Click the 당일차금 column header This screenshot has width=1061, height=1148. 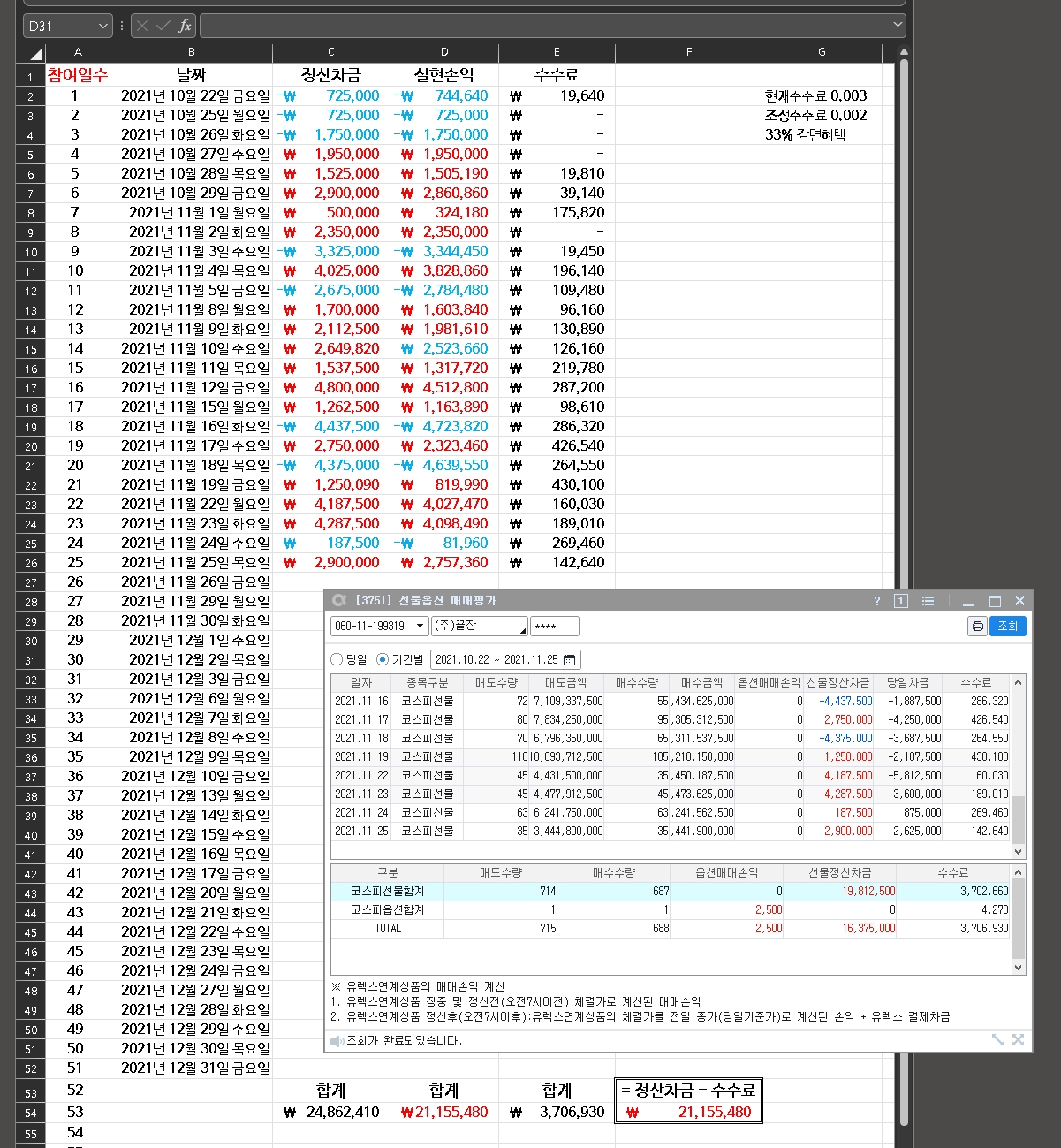908,683
